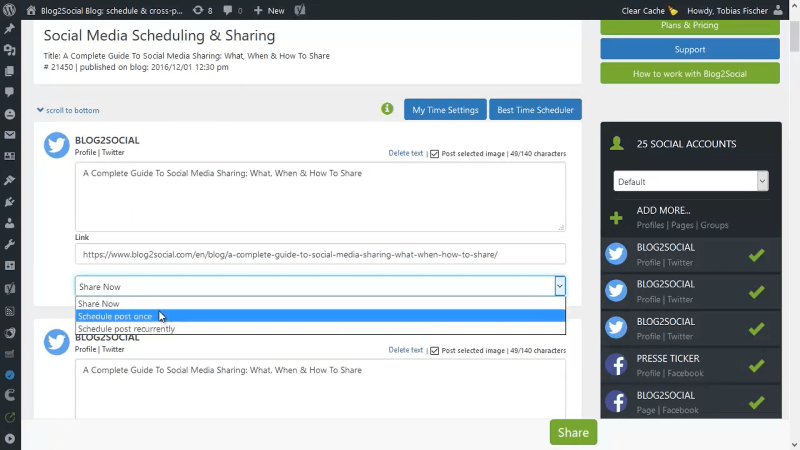Screen dimensions: 800x450
Task: Add Pages via ADD MORE section
Action: tap(682, 225)
